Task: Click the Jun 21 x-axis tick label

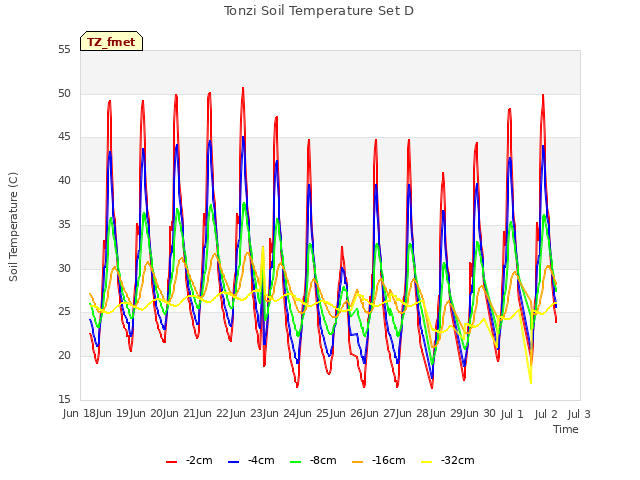Action: click(x=180, y=414)
